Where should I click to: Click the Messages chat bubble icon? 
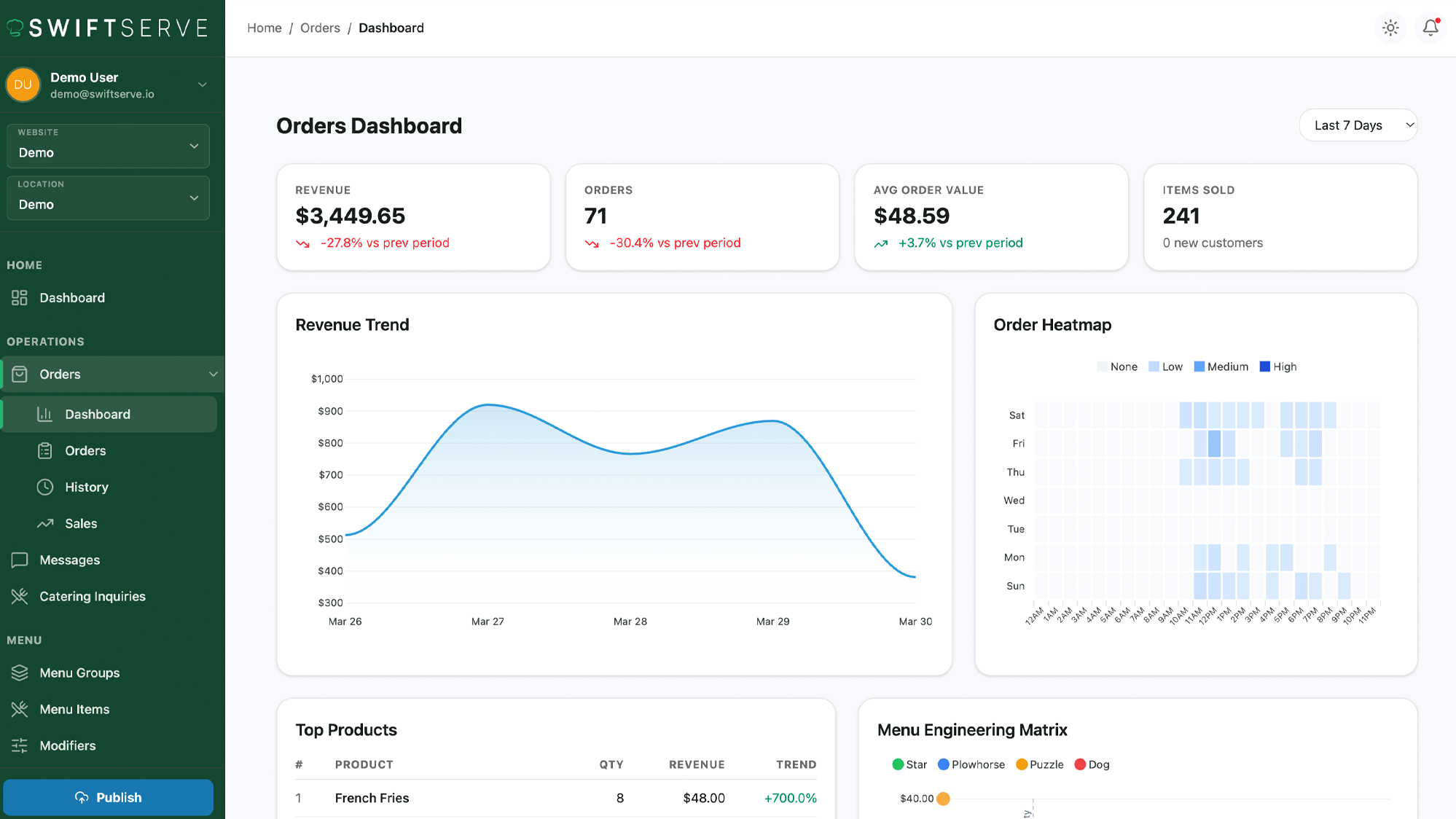(x=20, y=560)
